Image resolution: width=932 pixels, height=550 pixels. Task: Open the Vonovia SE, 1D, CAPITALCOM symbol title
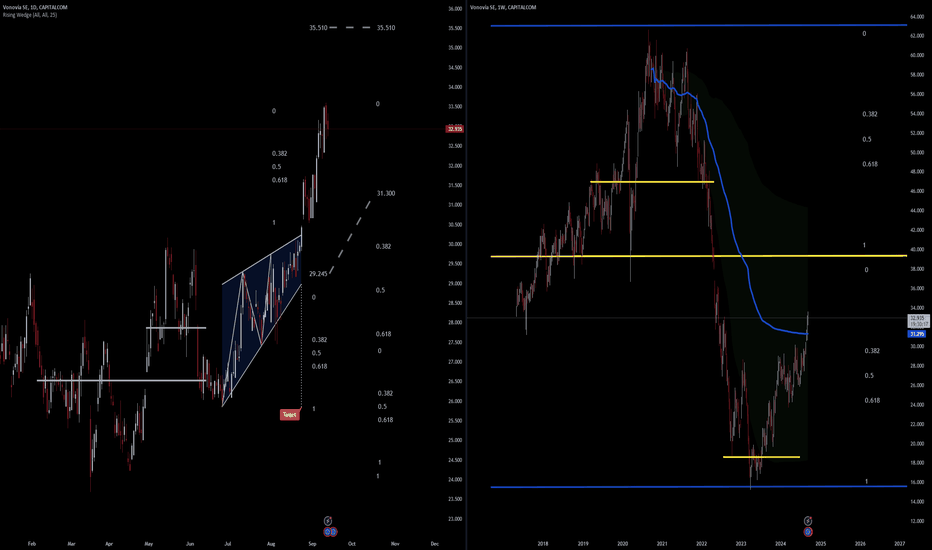coord(35,7)
